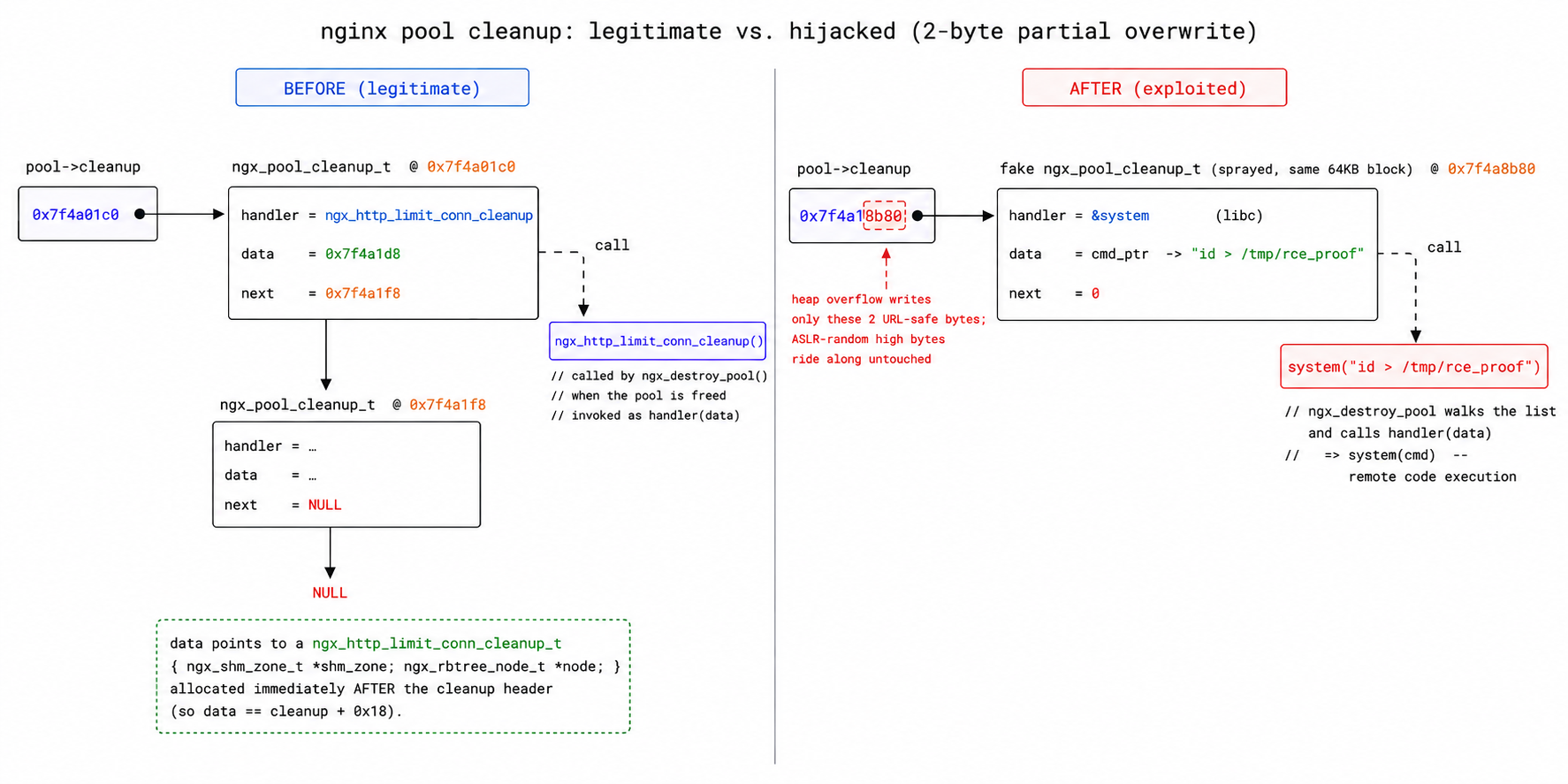Click the orange address 0x7f4a01c0 after ngx_pool_cleanup_t
This screenshot has width=1568, height=784.
[471, 167]
